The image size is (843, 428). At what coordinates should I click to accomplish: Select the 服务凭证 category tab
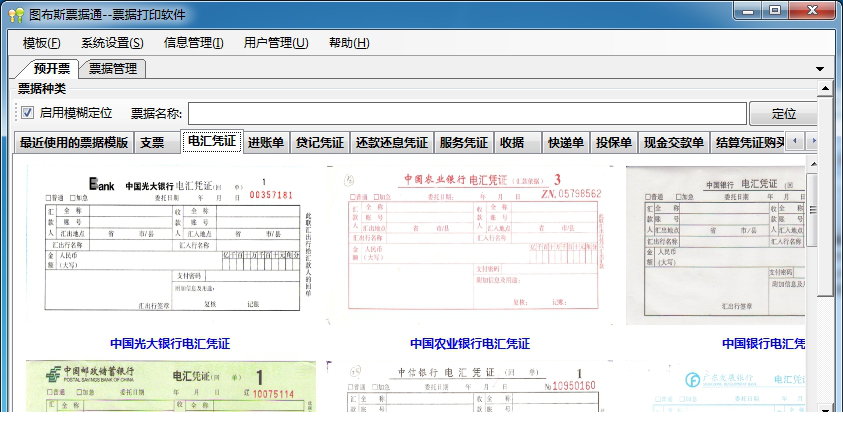(x=463, y=142)
